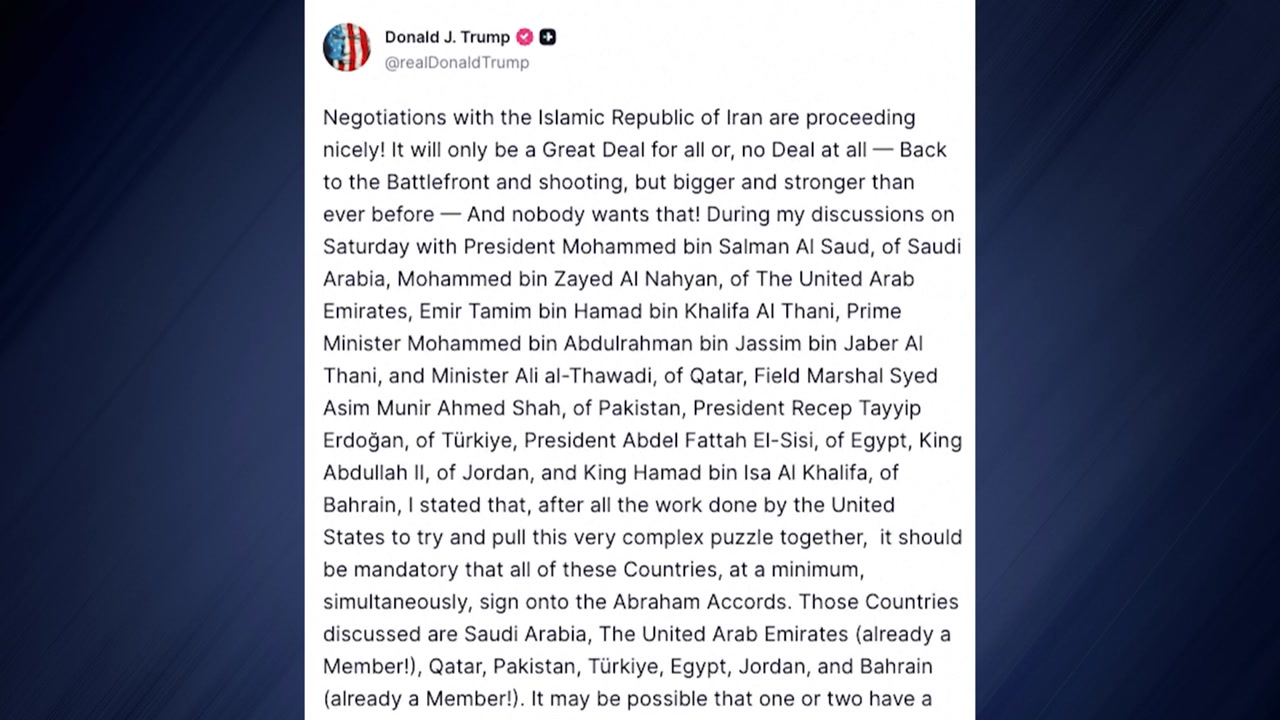
Task: Visit the @realDonaldTrump handle link
Action: point(457,62)
